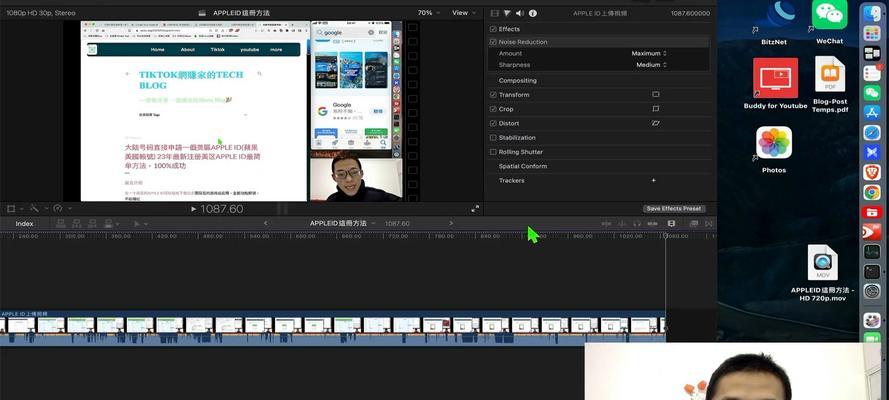Viewport: 889px width, 400px height.
Task: Click the Transform on-screen controls icon
Action: click(655, 95)
